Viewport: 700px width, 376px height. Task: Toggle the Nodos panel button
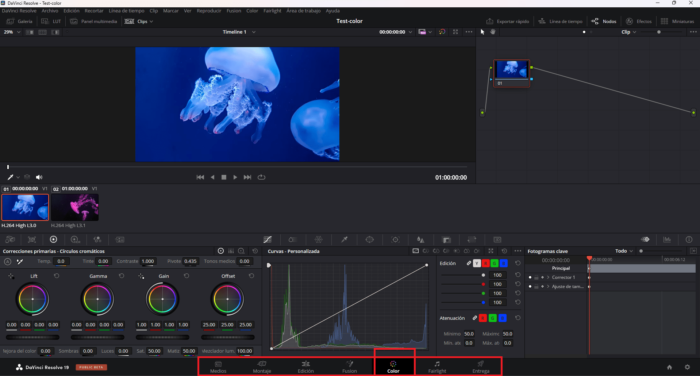(604, 21)
